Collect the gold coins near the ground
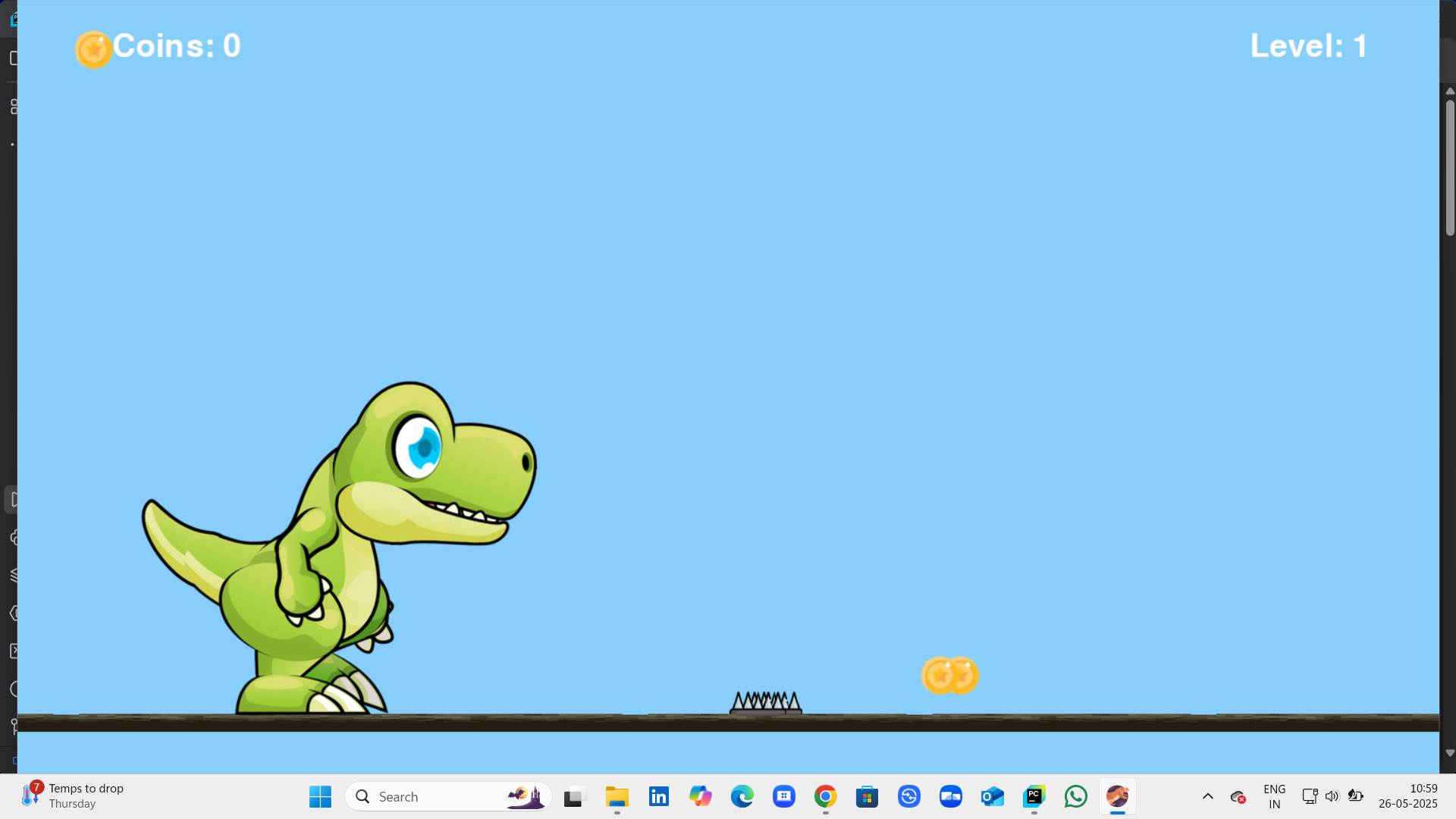The image size is (1456, 819). [949, 675]
